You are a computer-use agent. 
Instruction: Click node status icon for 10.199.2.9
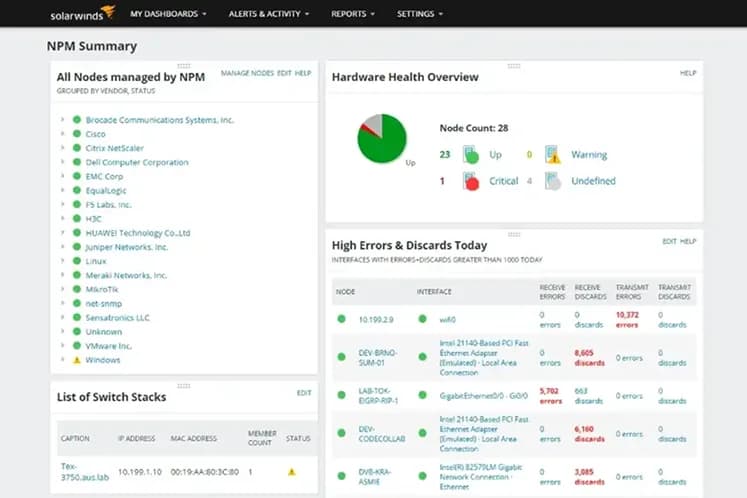[342, 319]
